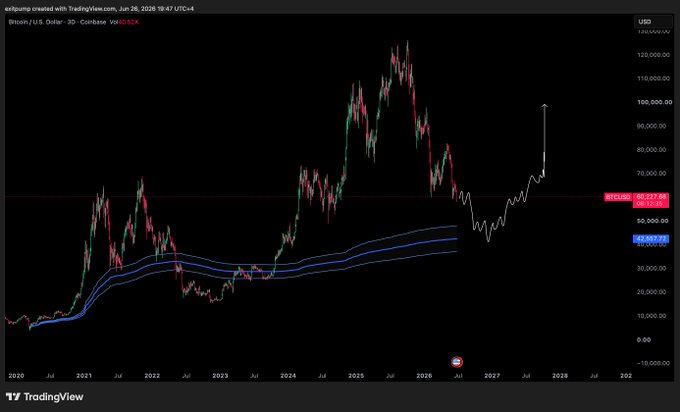Click the 2021 time axis label
This screenshot has height=412, width=680.
(84, 376)
